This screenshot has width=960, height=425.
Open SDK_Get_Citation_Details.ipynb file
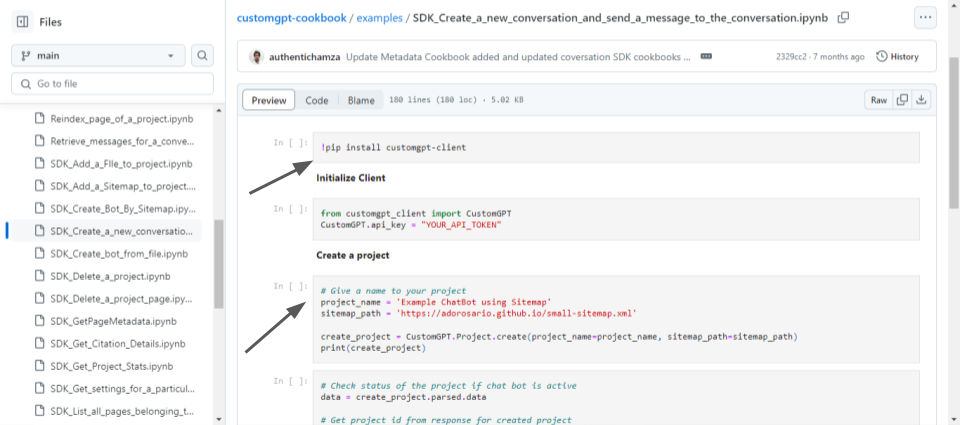118,344
